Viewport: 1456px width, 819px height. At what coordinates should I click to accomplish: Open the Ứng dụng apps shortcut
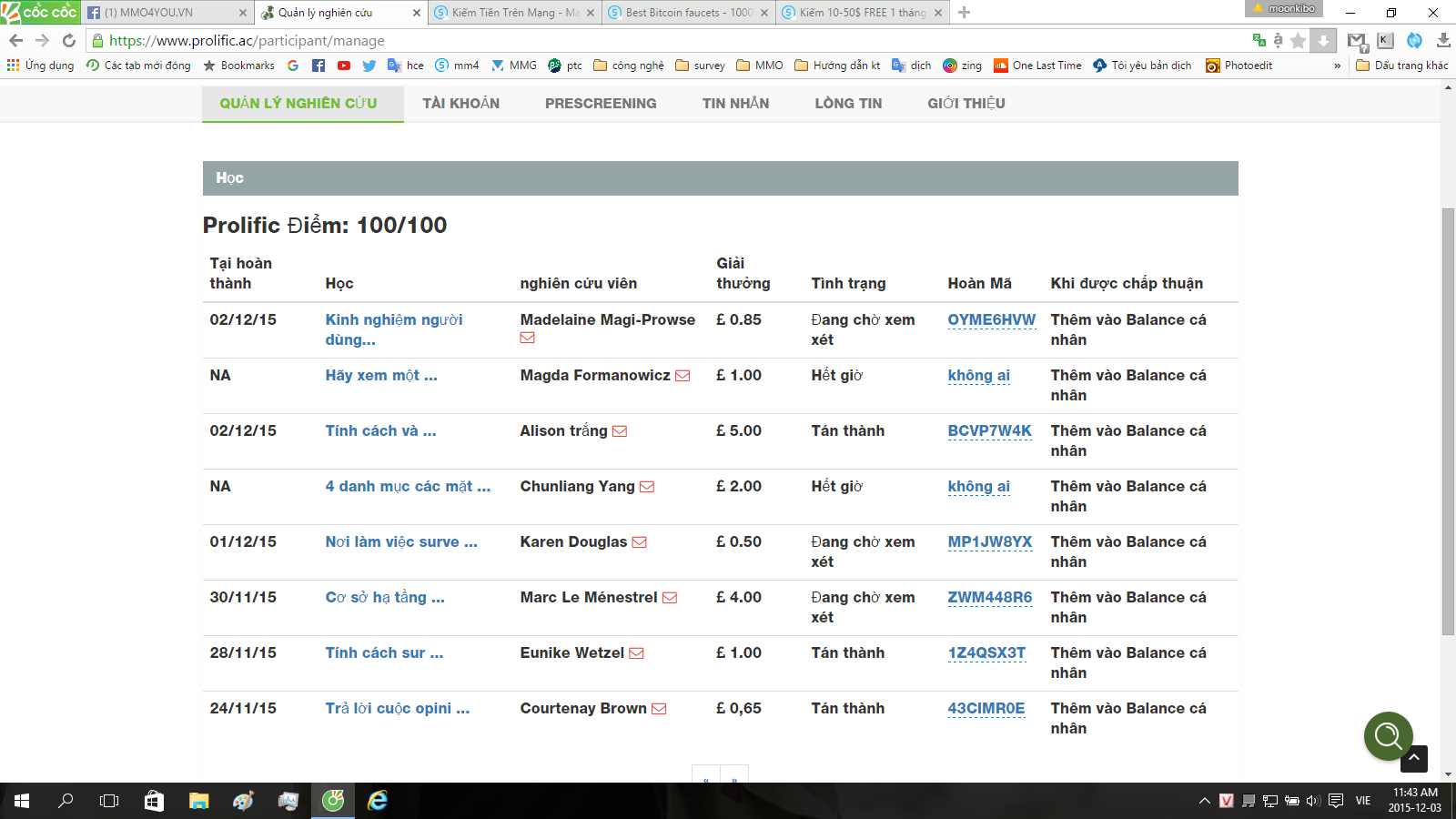point(40,66)
